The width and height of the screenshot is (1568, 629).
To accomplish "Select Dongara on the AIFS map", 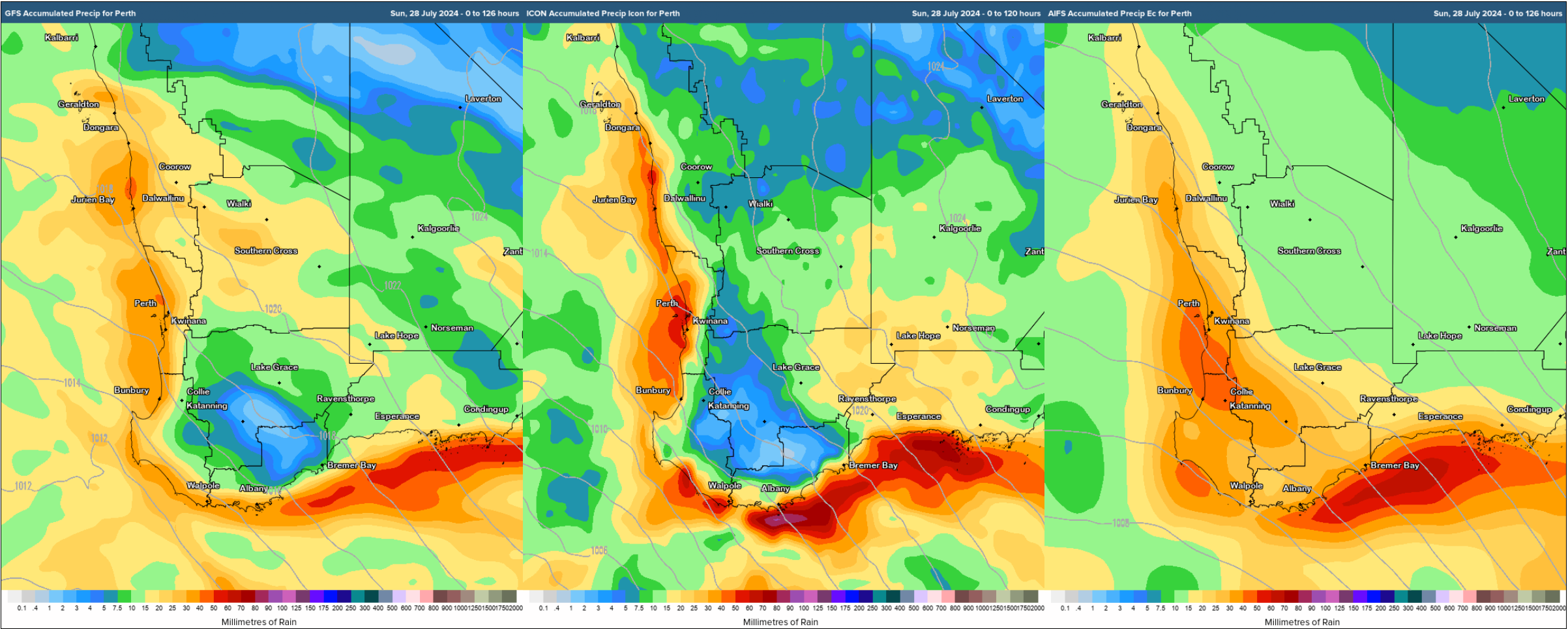I will (x=1144, y=127).
